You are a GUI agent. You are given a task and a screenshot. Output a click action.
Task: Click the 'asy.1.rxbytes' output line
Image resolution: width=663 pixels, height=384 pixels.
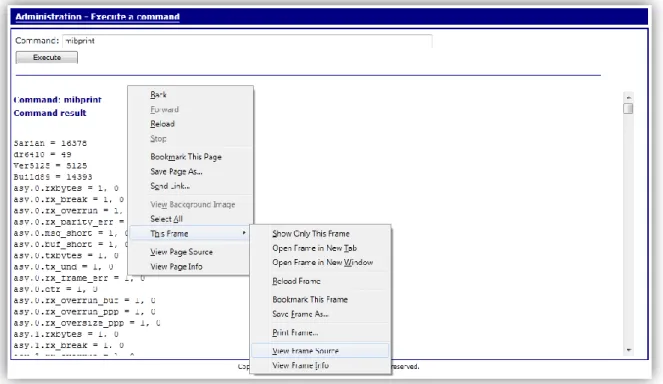coord(66,334)
